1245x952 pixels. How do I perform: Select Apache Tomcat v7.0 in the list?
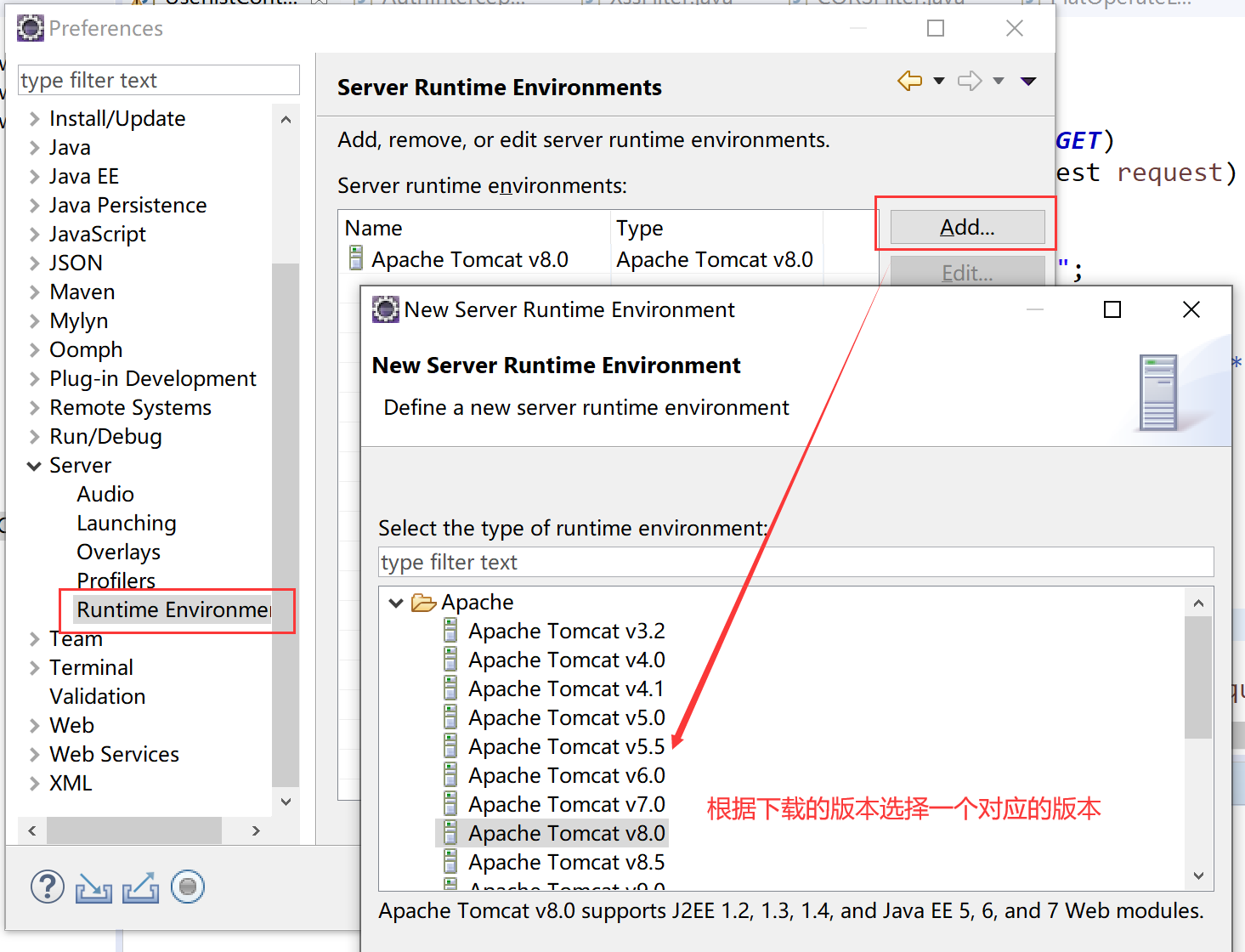567,804
